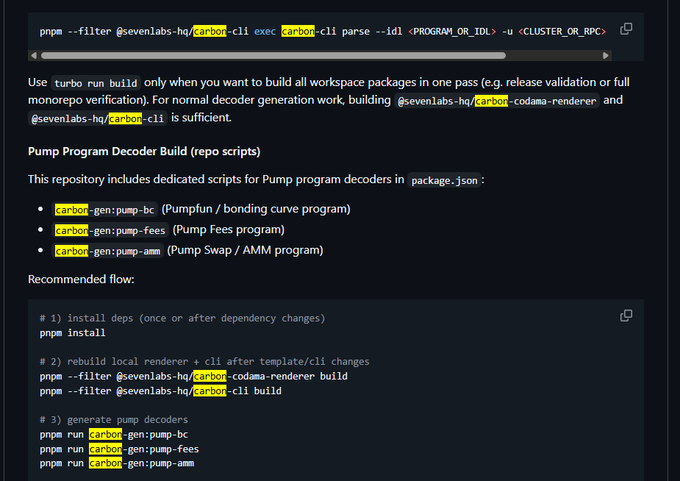Click '@sevenlabs-hq/carbon-codama-renderer' inline code
This screenshot has height=481, width=680.
point(497,101)
